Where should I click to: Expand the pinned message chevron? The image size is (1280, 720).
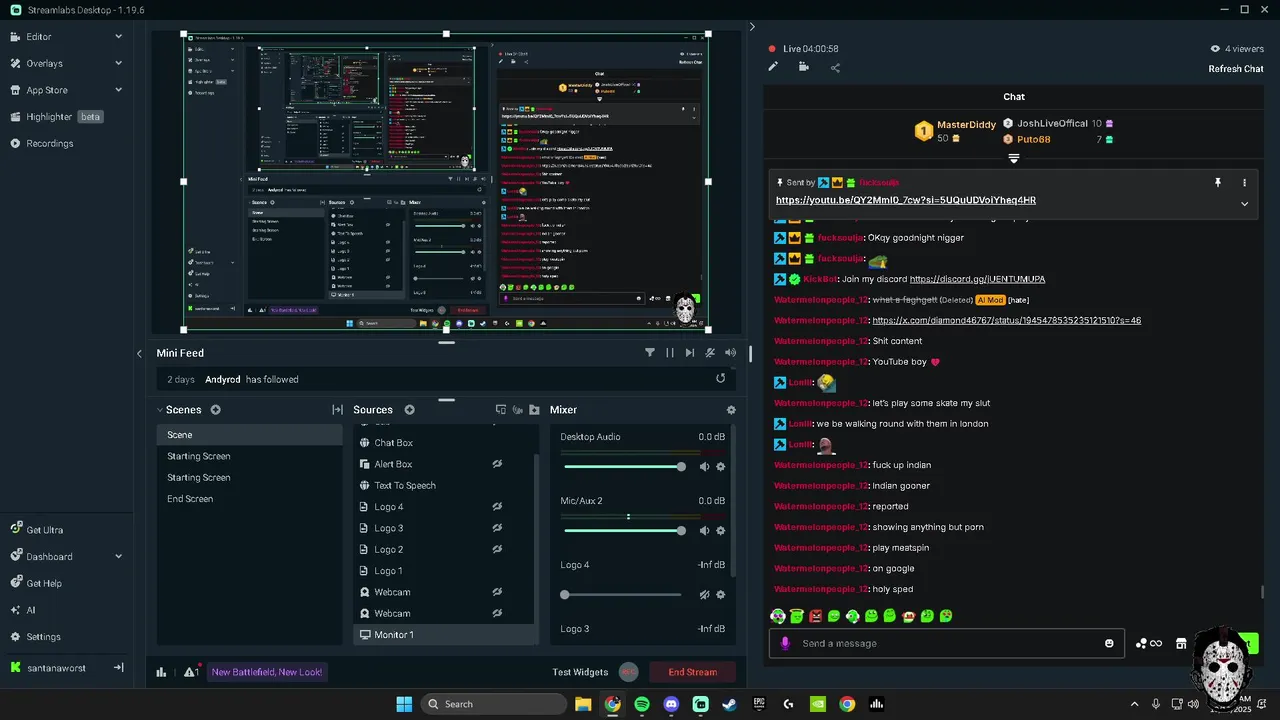(x=1244, y=203)
